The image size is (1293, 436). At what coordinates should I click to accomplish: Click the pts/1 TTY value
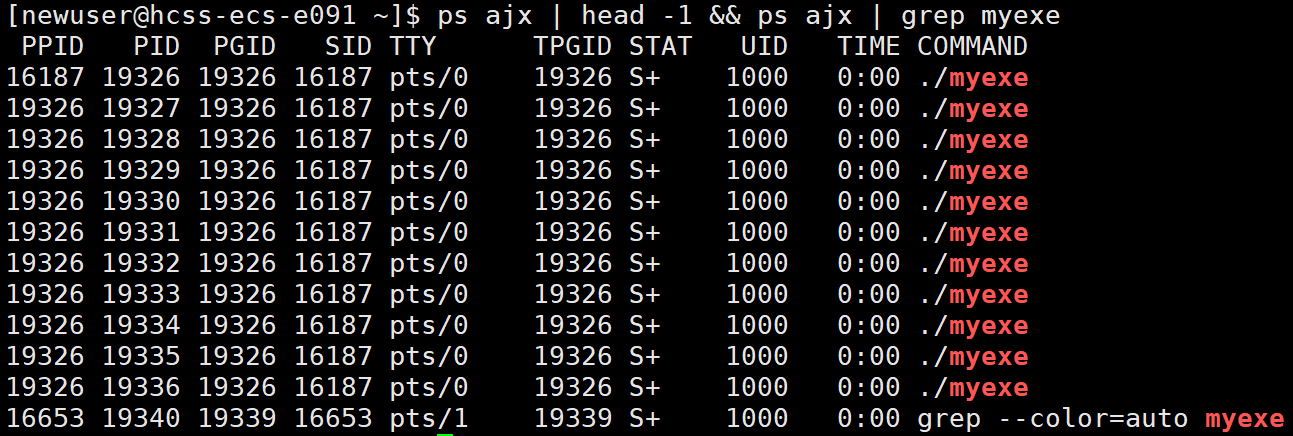click(429, 418)
